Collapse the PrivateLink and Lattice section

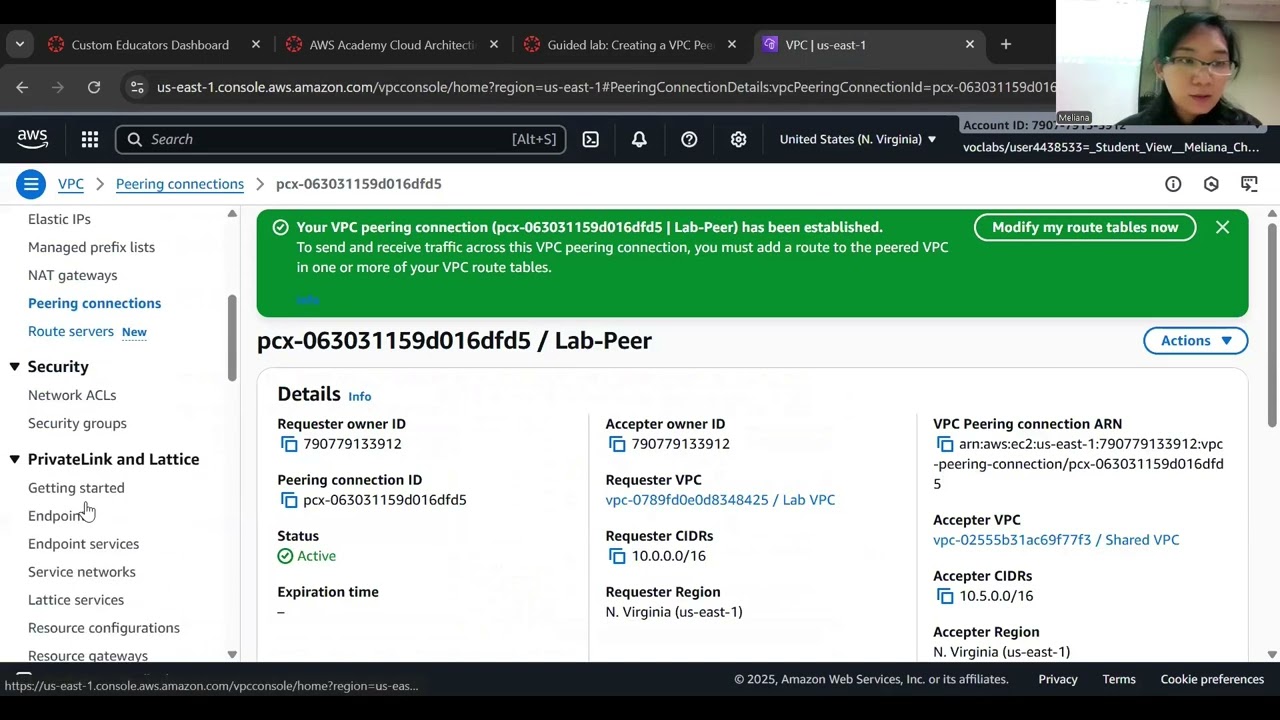click(15, 459)
